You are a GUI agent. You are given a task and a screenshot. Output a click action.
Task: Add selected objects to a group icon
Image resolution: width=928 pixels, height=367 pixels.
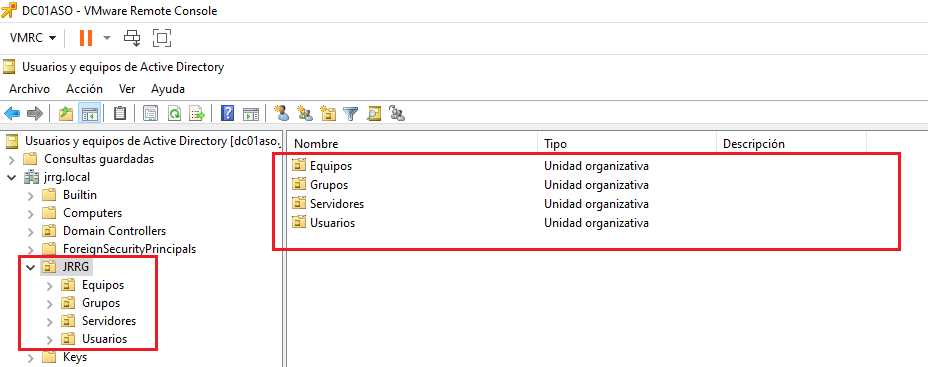[x=397, y=113]
